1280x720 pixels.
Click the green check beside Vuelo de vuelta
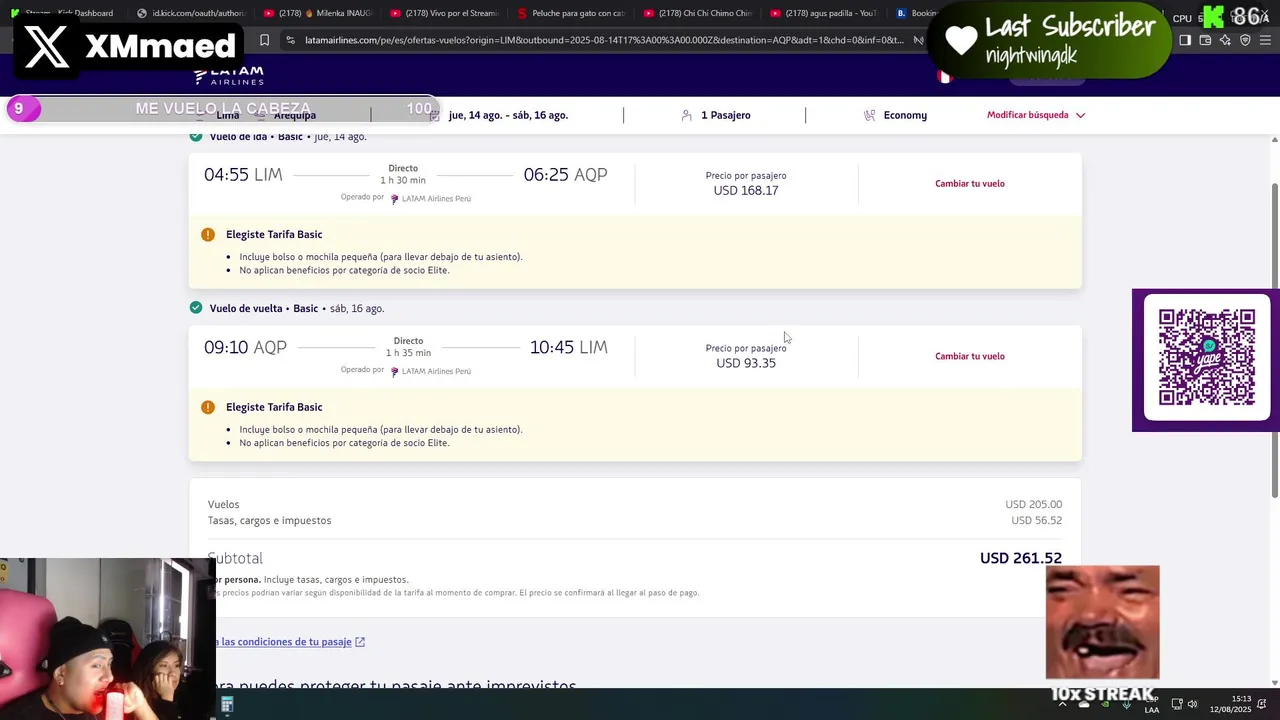point(196,308)
